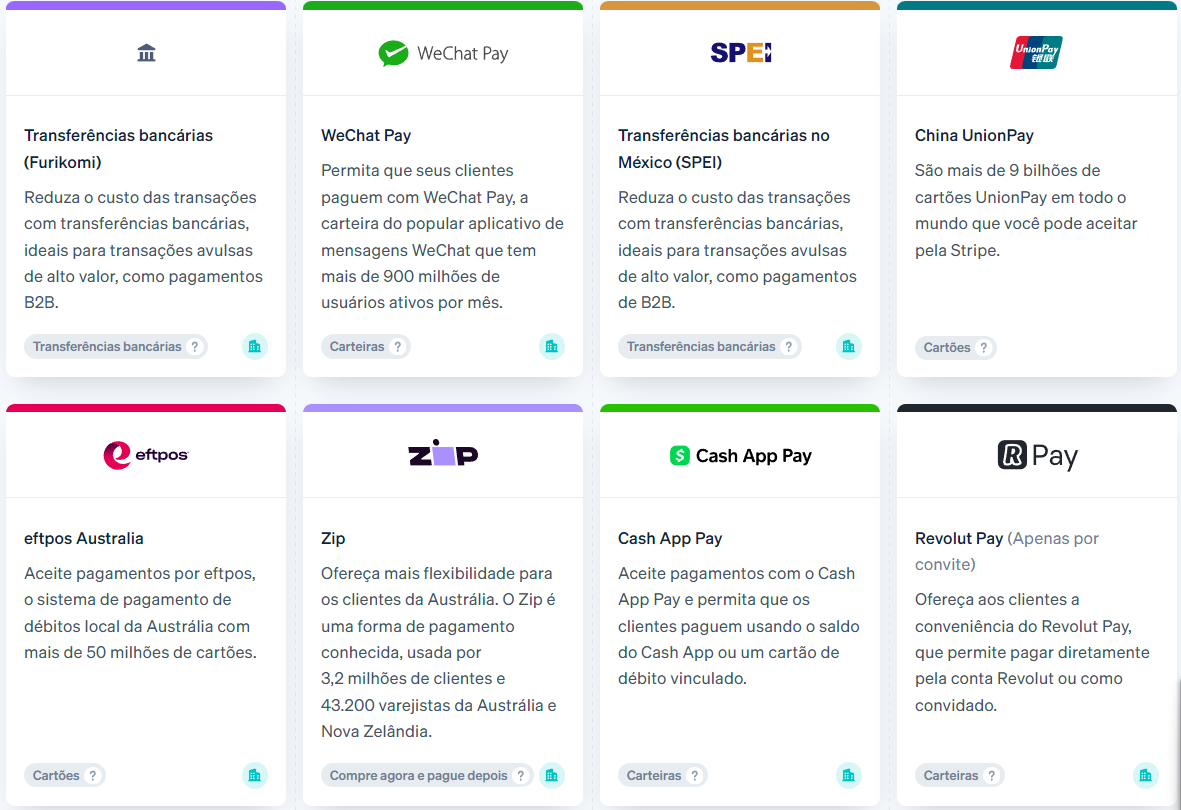Open the Transferências bancárias no México (SPEI) title
Image resolution: width=1181 pixels, height=810 pixels.
724,148
